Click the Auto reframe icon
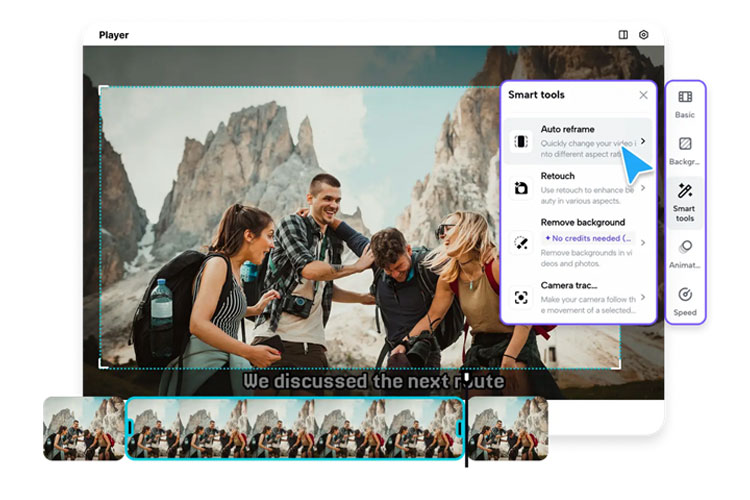This screenshot has width=750, height=500. [x=521, y=141]
